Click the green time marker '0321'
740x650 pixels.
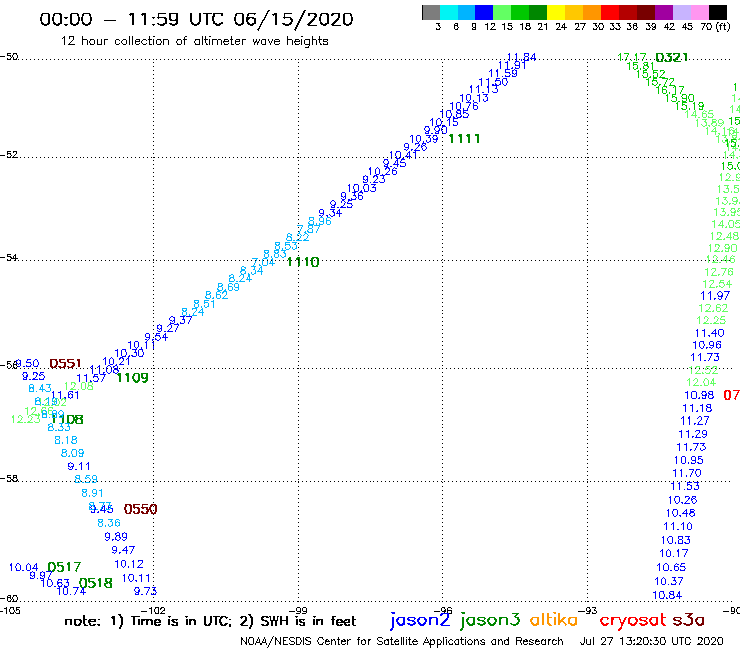(672, 58)
